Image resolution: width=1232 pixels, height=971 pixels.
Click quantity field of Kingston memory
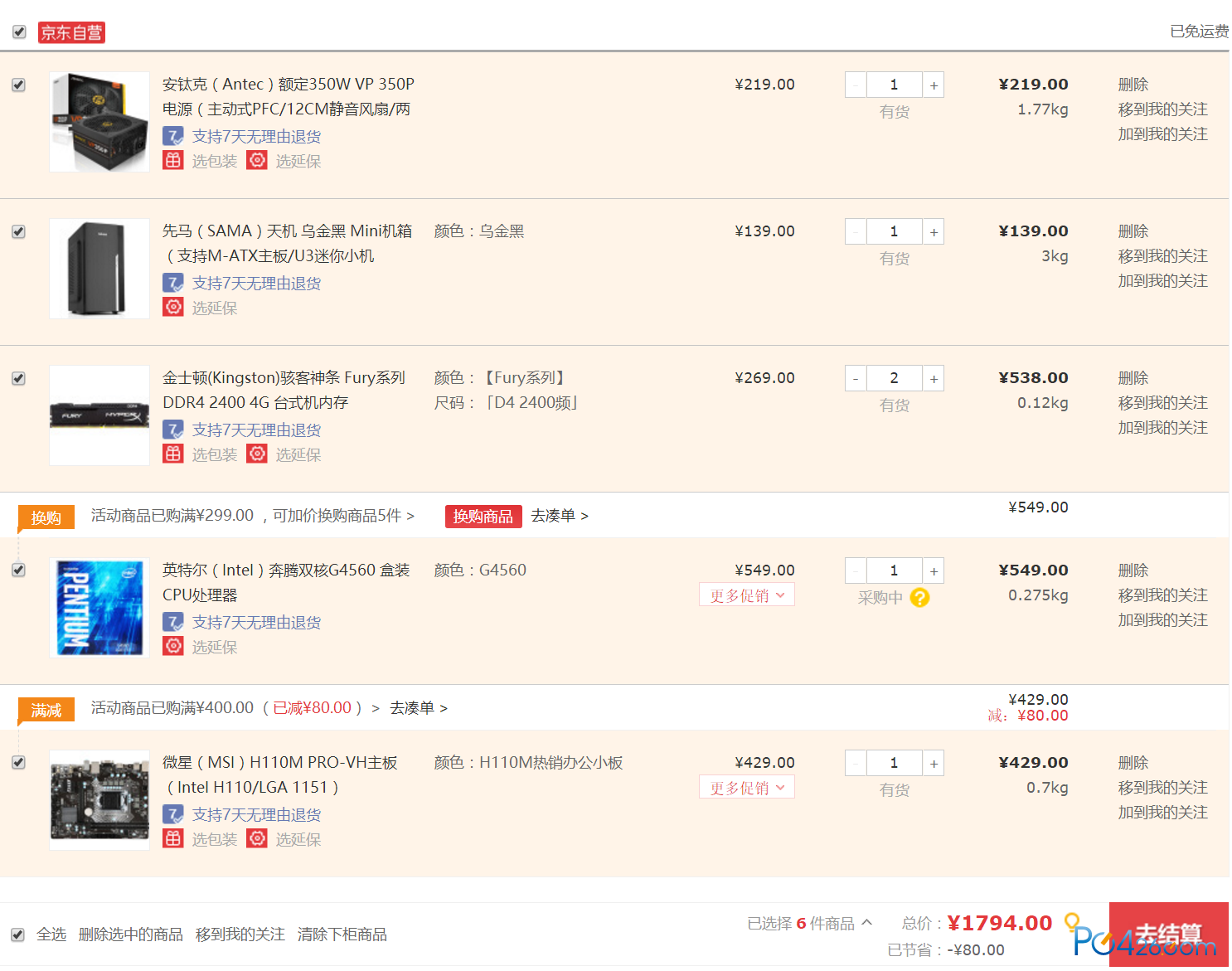click(895, 378)
